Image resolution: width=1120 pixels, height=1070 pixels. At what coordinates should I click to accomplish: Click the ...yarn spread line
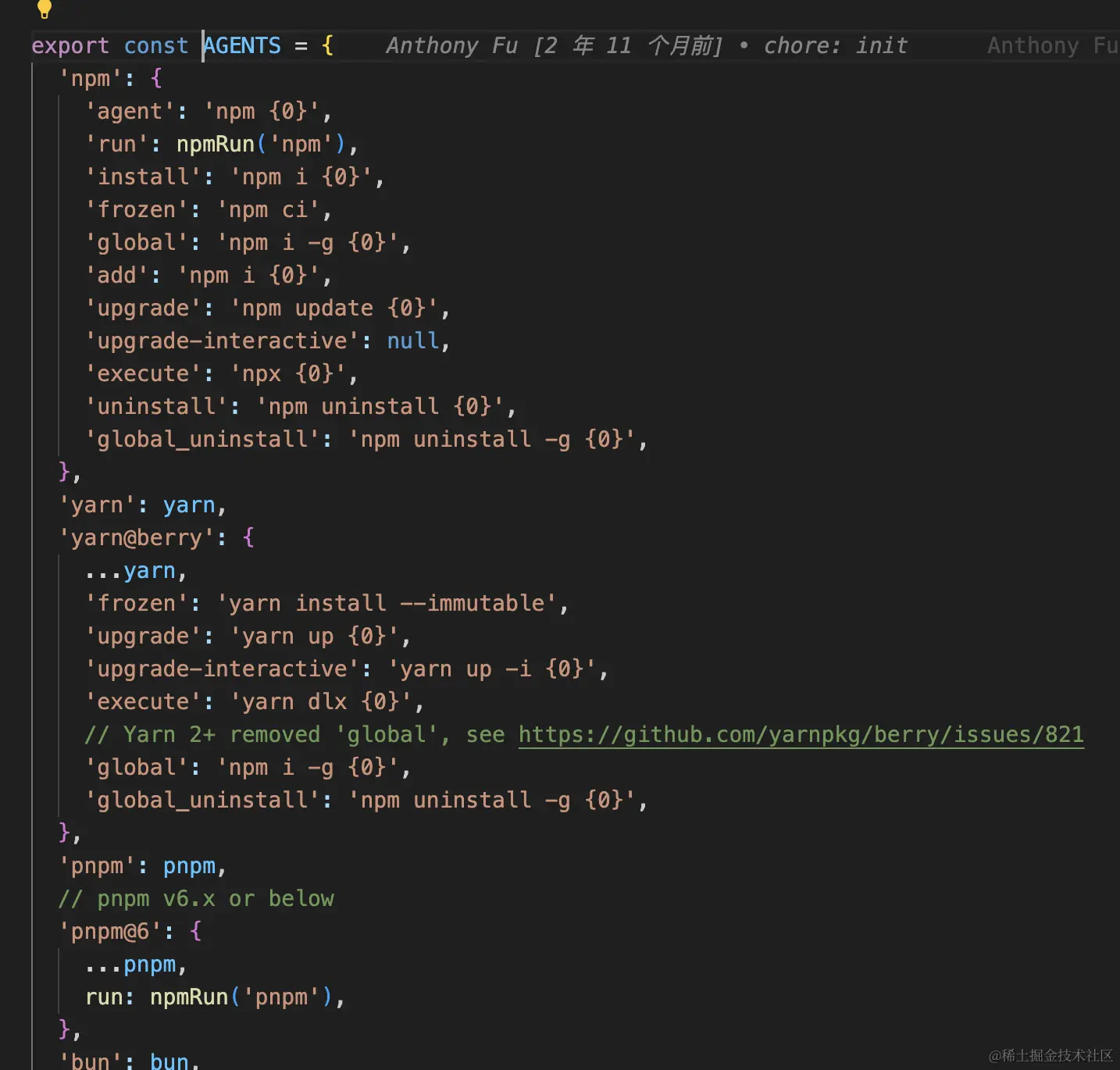click(136, 571)
